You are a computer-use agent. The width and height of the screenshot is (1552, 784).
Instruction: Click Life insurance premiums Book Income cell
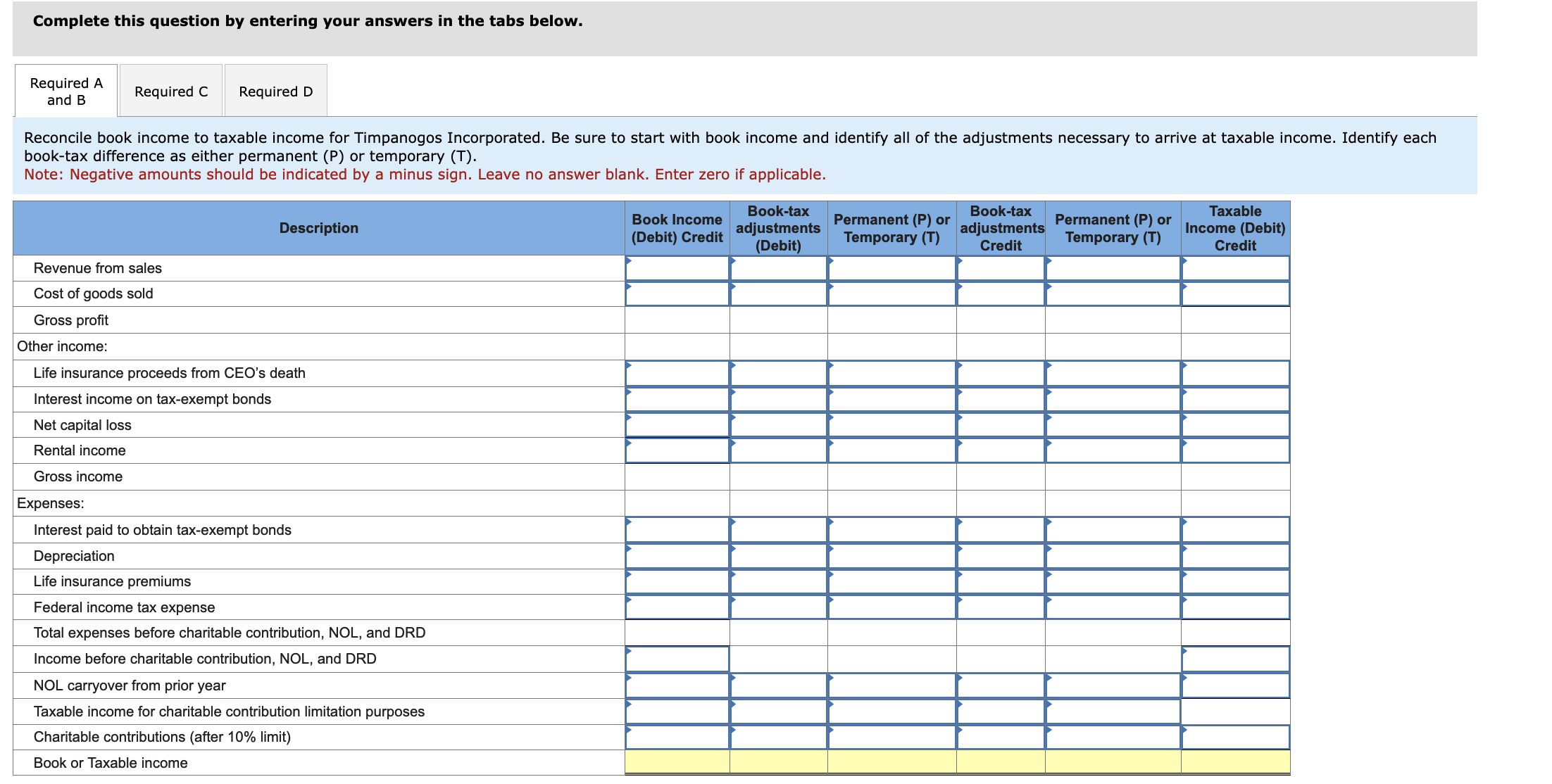coord(676,581)
